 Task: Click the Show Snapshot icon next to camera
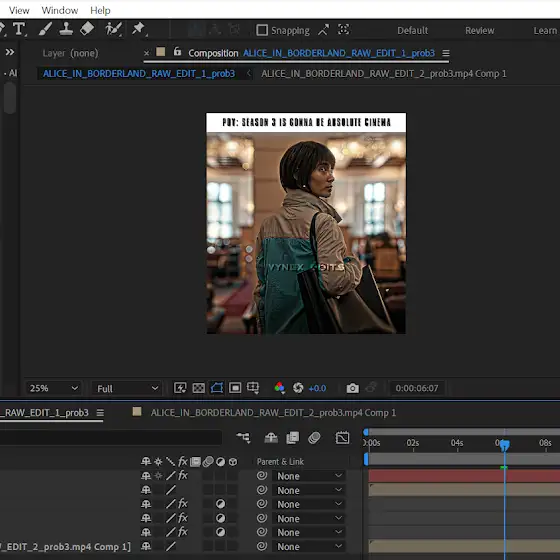coord(371,388)
